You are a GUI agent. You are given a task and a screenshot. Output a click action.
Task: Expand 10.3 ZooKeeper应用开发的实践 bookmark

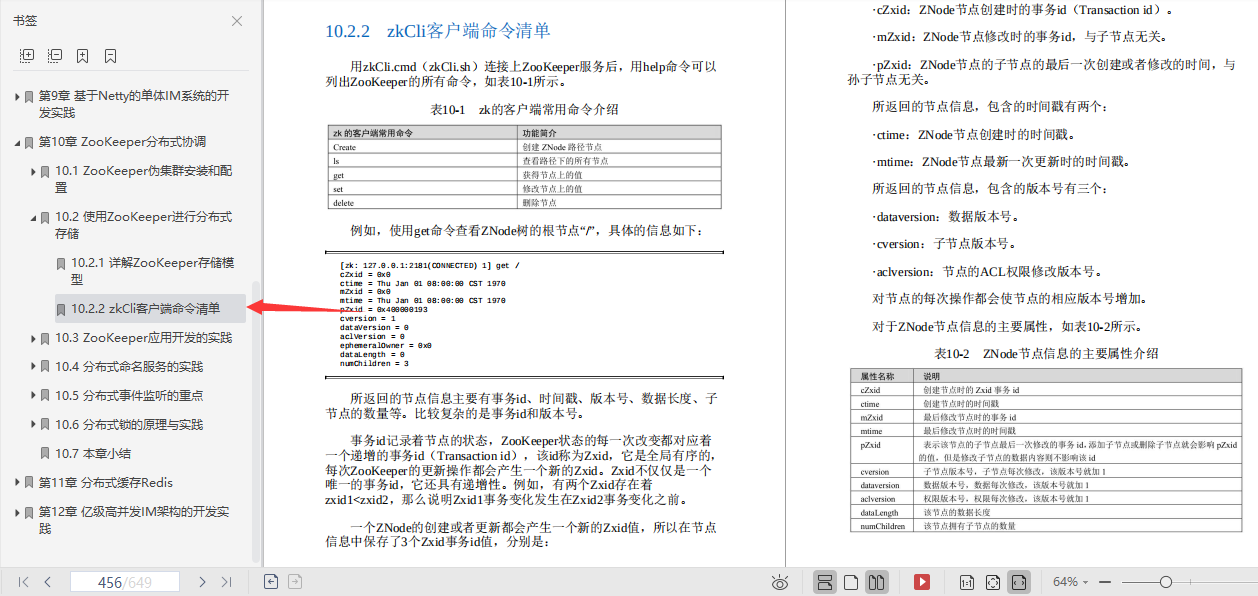coord(33,338)
